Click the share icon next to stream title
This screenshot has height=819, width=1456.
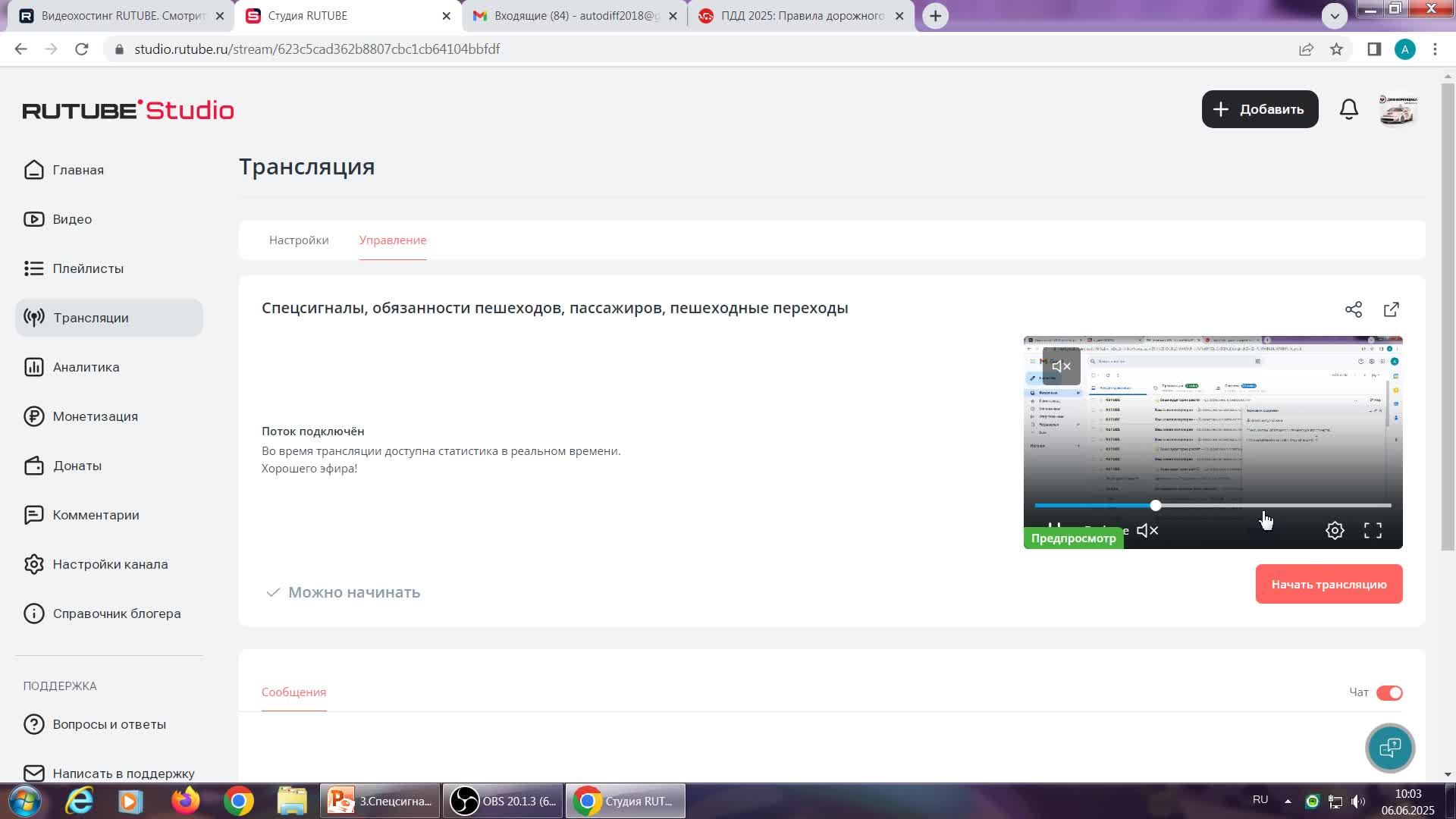[1354, 309]
